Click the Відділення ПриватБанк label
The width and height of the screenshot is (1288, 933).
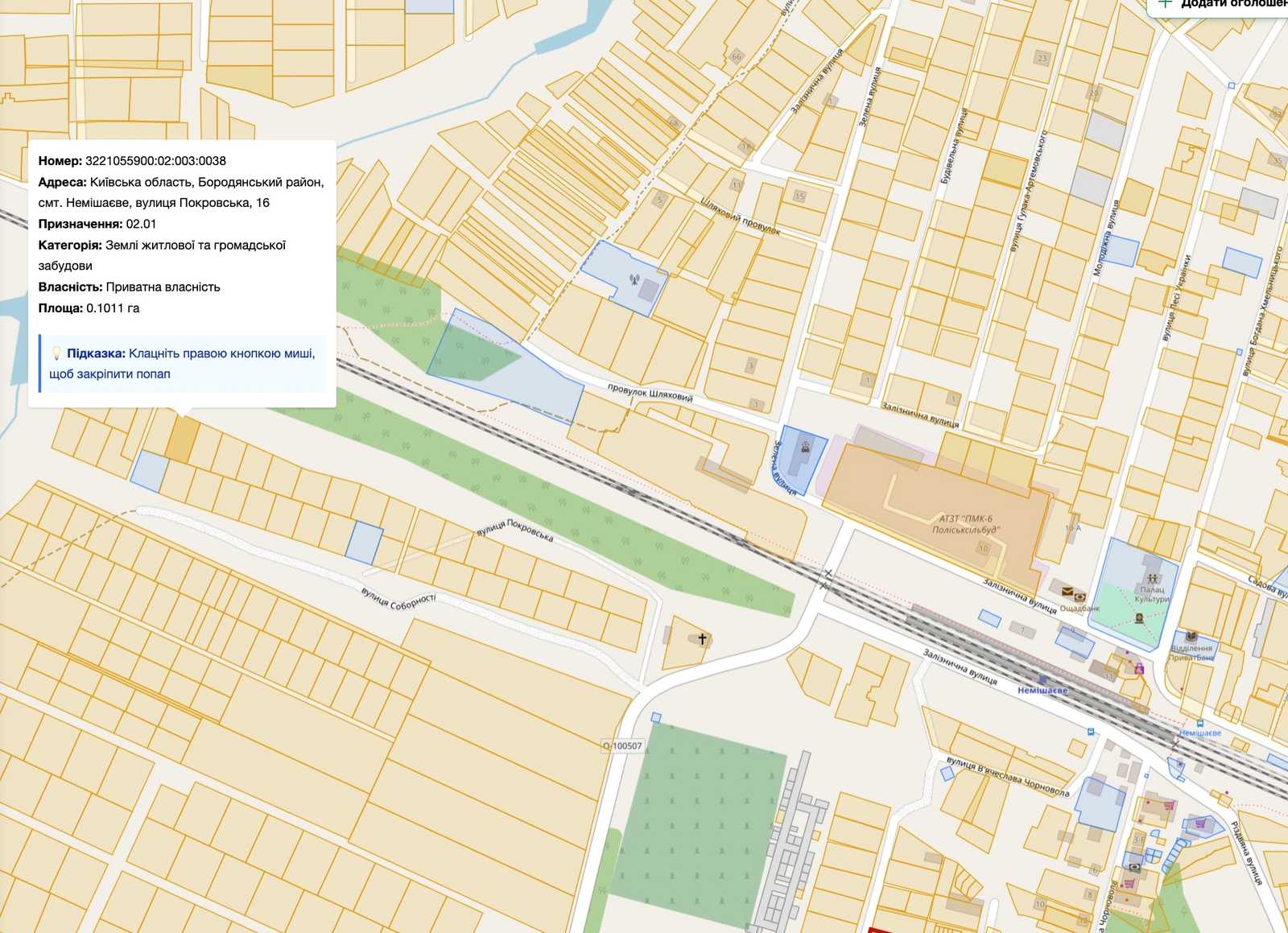(1191, 653)
